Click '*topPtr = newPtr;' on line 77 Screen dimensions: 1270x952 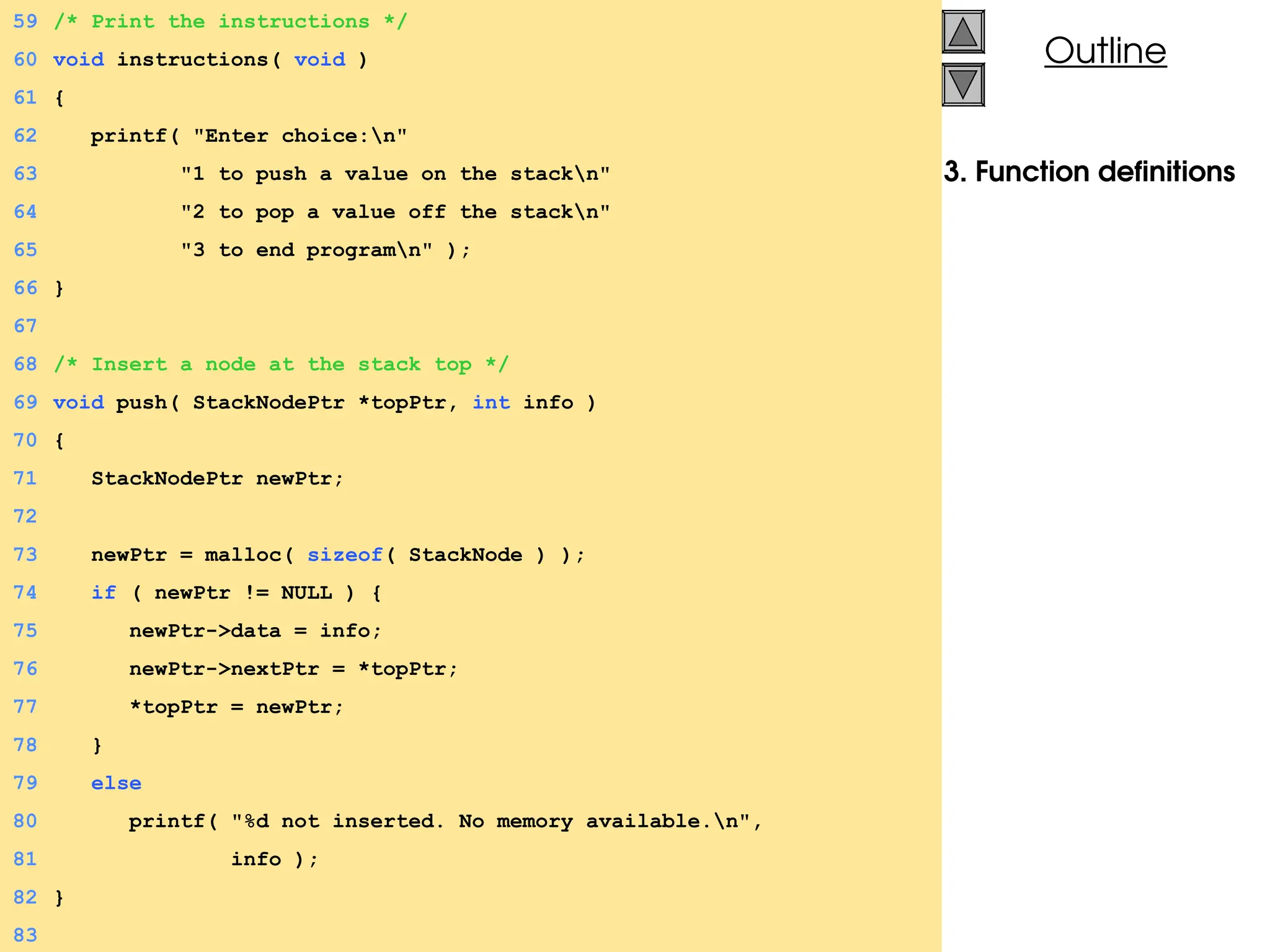point(236,707)
